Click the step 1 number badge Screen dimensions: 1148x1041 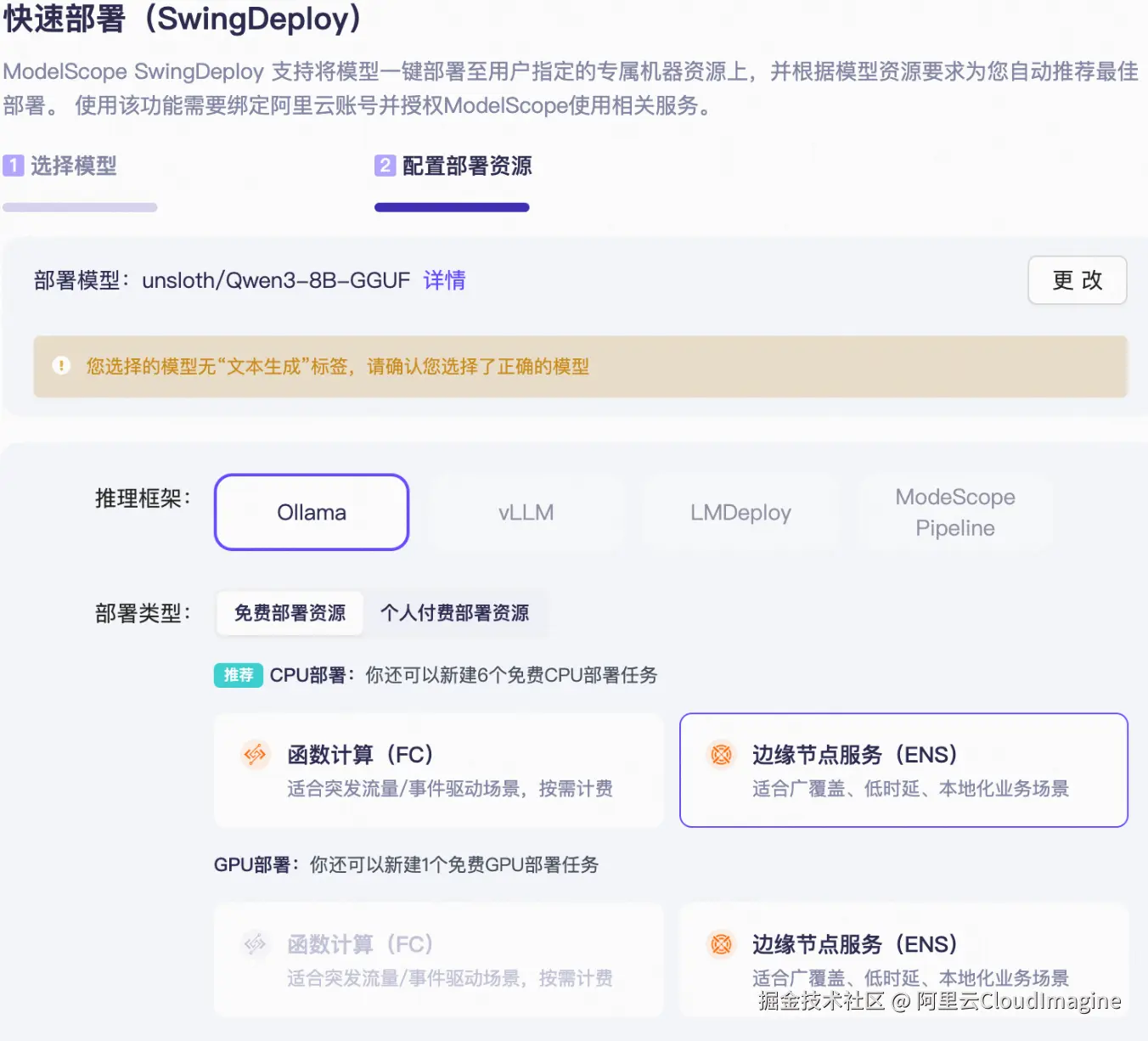point(13,165)
